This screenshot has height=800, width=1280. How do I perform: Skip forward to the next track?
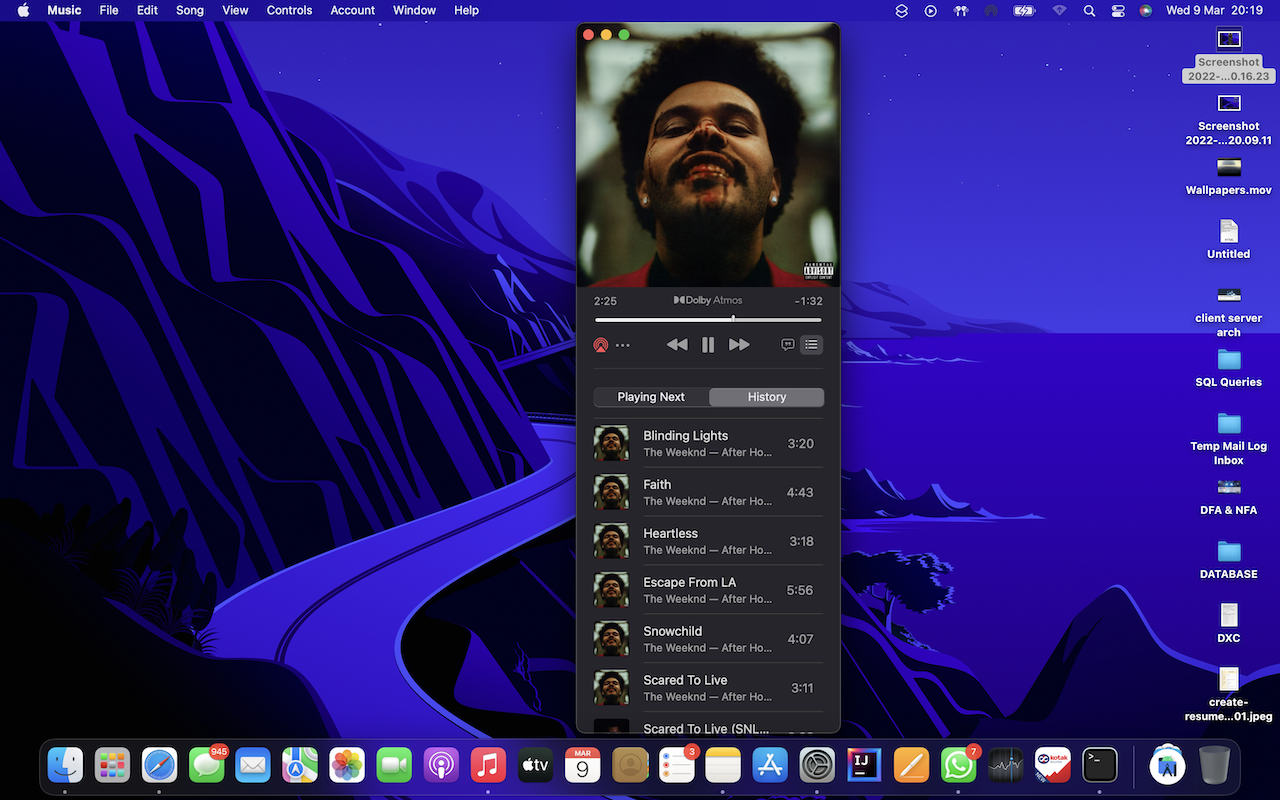click(739, 345)
